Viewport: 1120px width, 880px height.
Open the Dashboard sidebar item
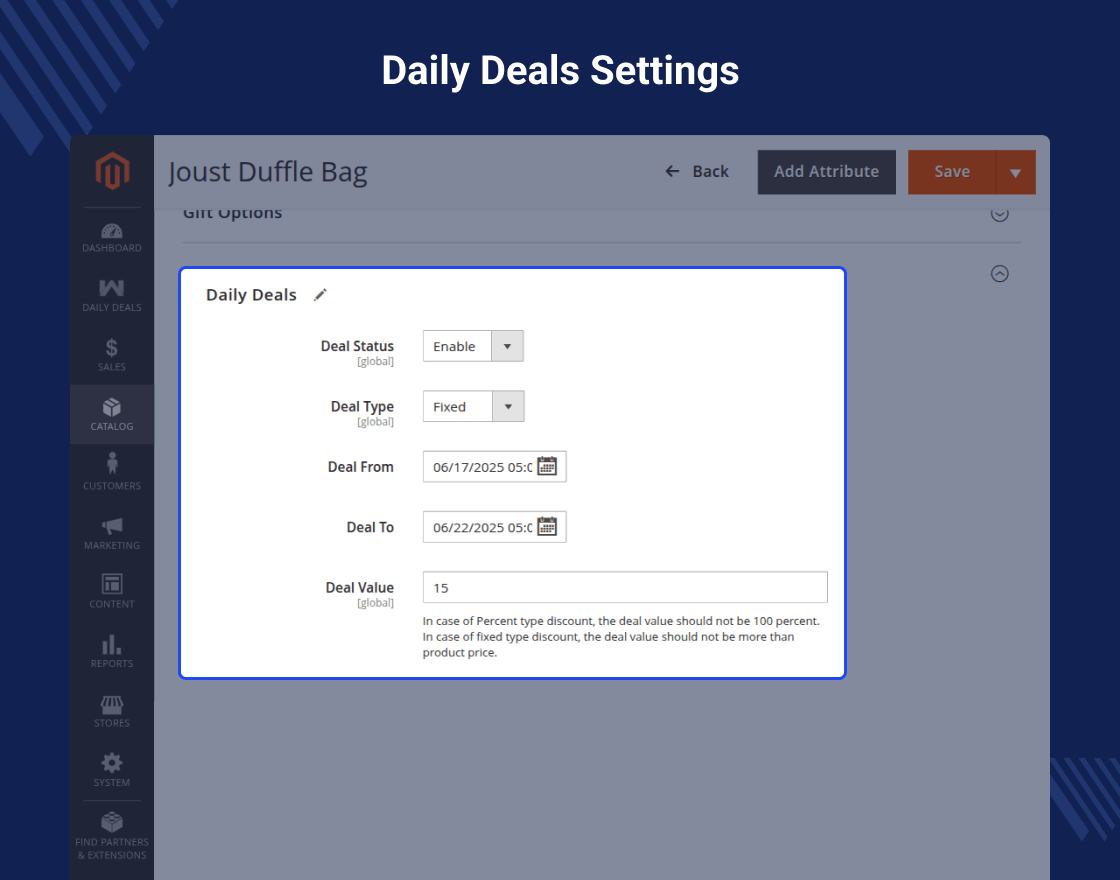[112, 238]
